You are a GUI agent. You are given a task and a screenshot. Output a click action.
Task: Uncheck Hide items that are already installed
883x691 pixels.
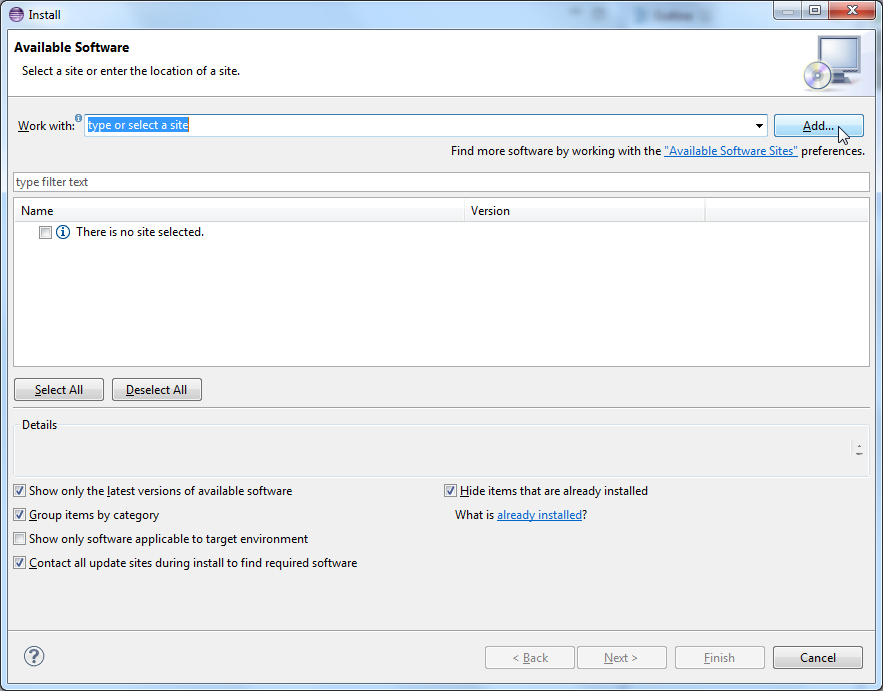(x=451, y=491)
